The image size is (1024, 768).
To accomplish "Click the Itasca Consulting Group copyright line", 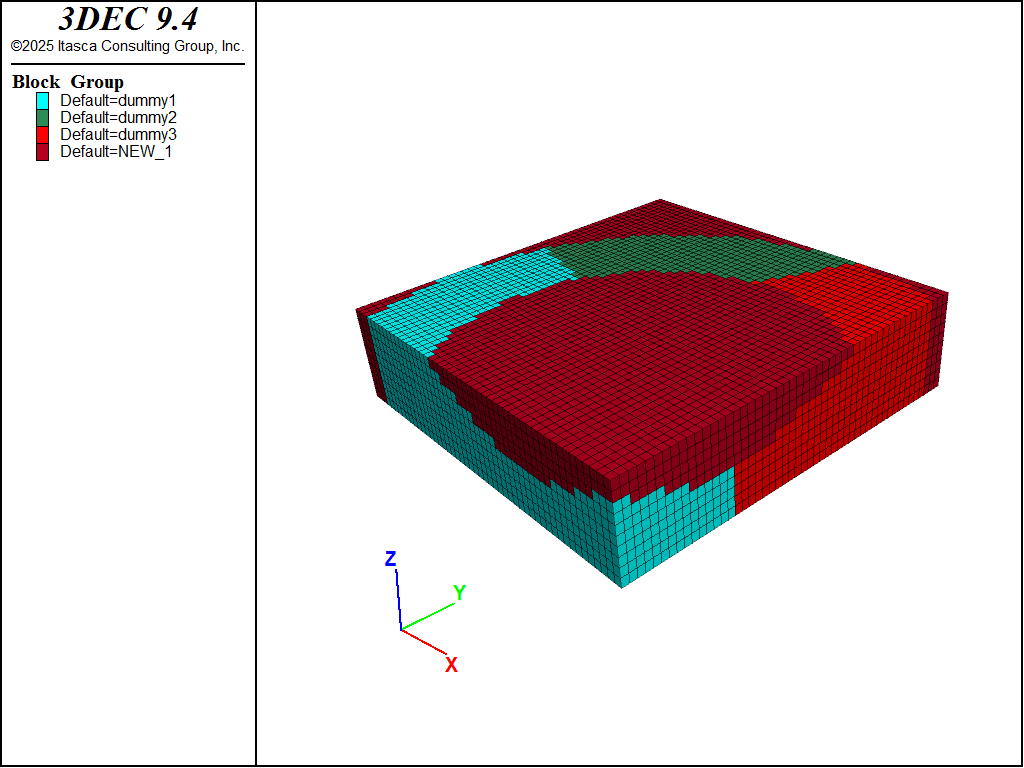I will [x=127, y=46].
